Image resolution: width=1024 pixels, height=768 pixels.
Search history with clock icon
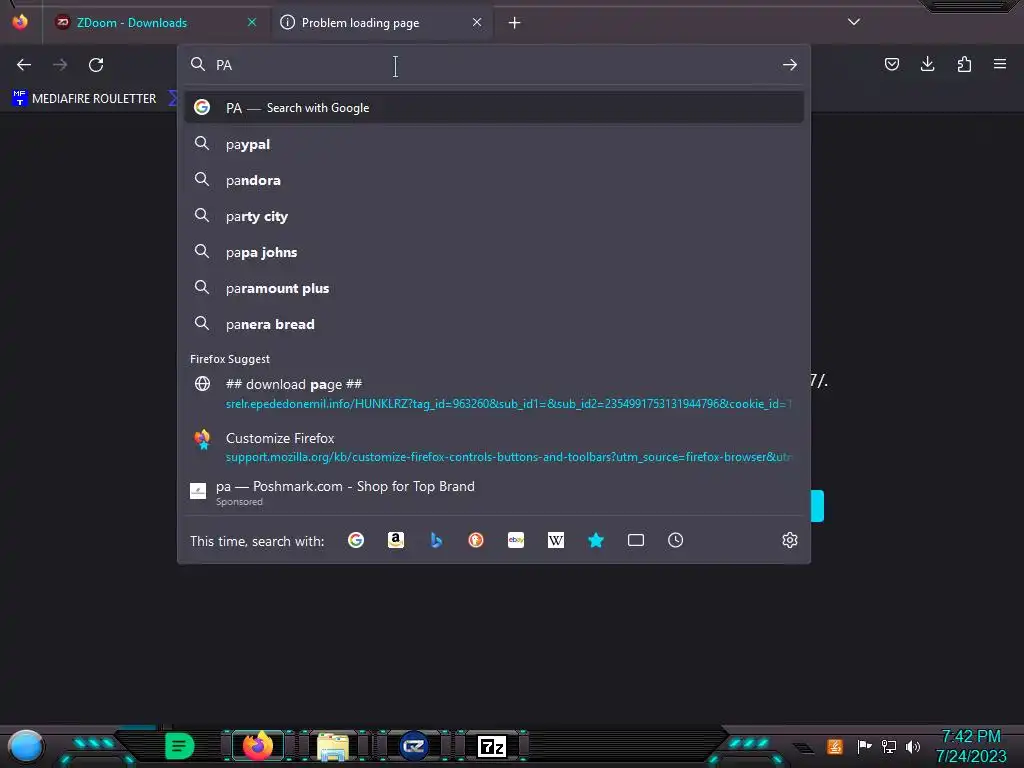tap(675, 540)
